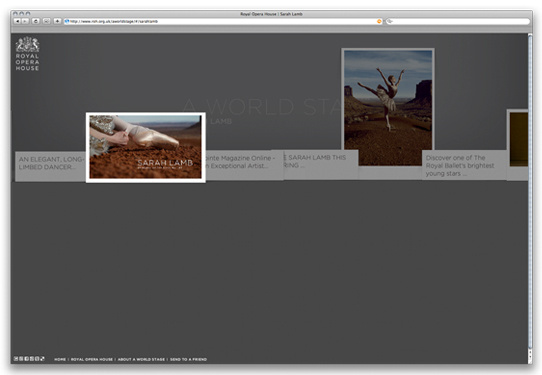Viewport: 542px width, 375px height.
Task: Open the 'AN ELEGANT, LONG-LIMBED DANCER' card
Action: [x=50, y=166]
